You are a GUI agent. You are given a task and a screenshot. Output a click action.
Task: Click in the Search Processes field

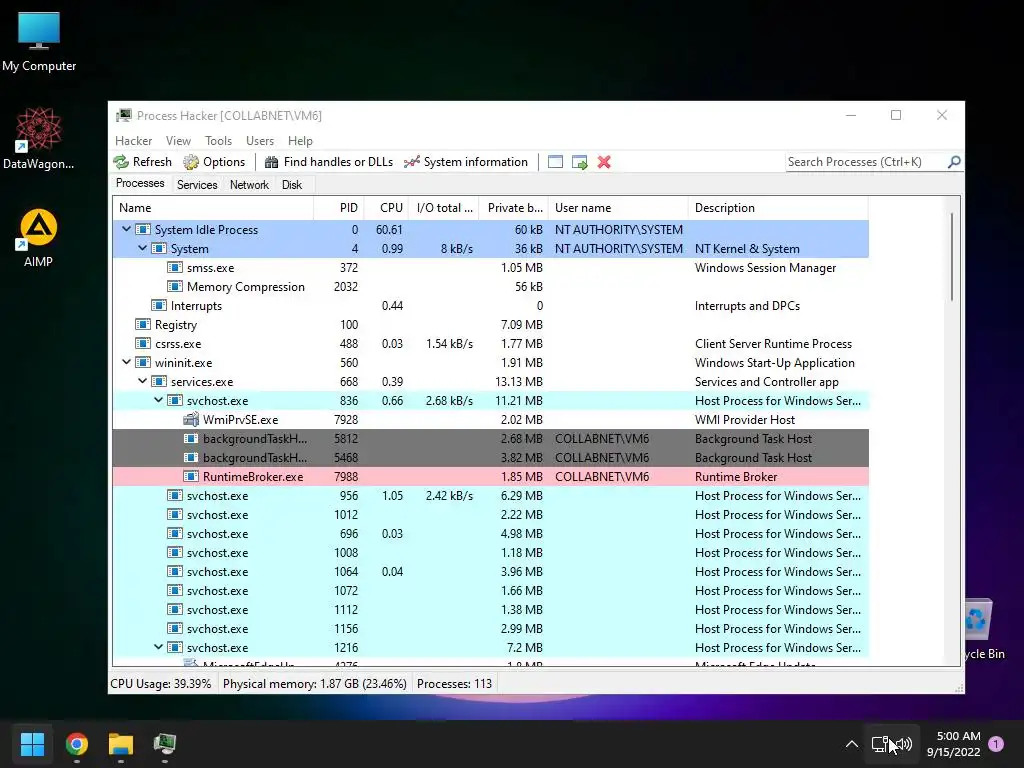pos(865,162)
